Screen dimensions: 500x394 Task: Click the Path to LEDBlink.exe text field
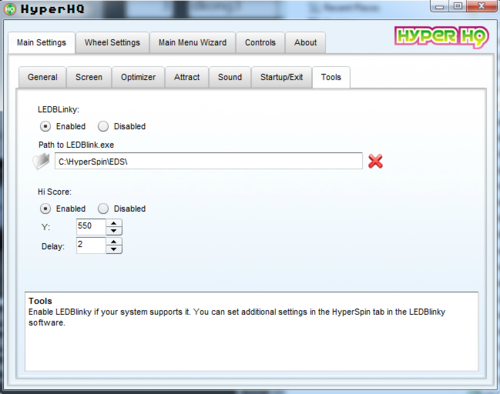(209, 161)
